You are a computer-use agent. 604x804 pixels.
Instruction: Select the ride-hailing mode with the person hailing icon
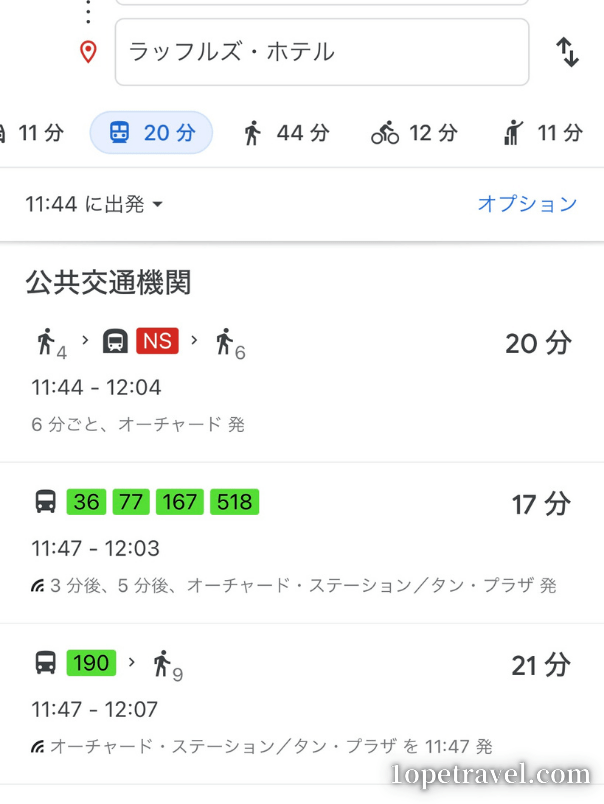[x=543, y=133]
